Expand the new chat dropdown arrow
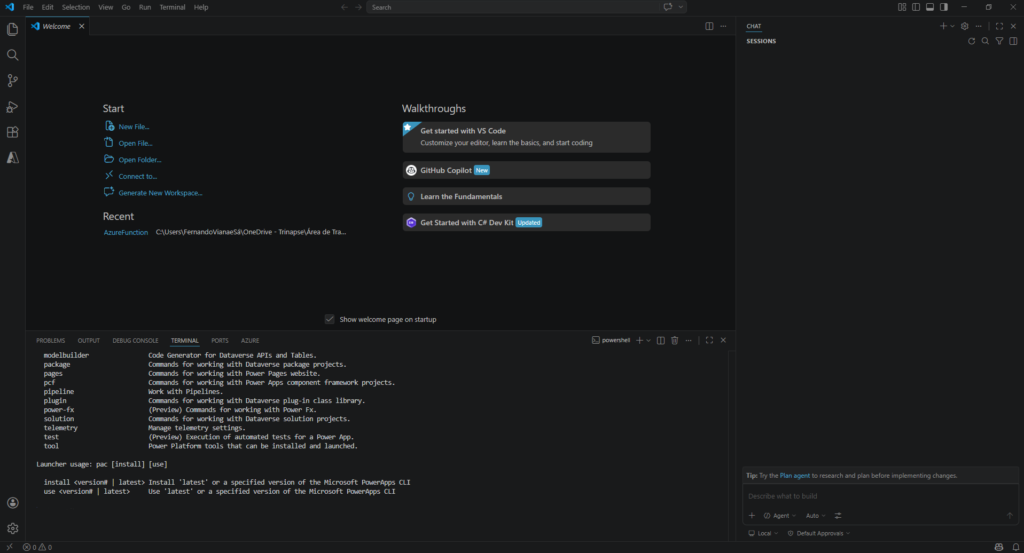This screenshot has width=1024, height=553. [x=952, y=26]
